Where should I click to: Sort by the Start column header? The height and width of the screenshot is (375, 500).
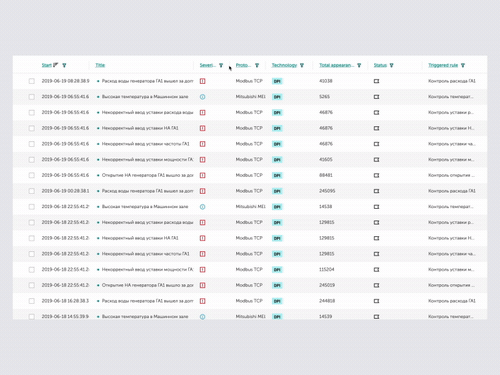[47, 65]
